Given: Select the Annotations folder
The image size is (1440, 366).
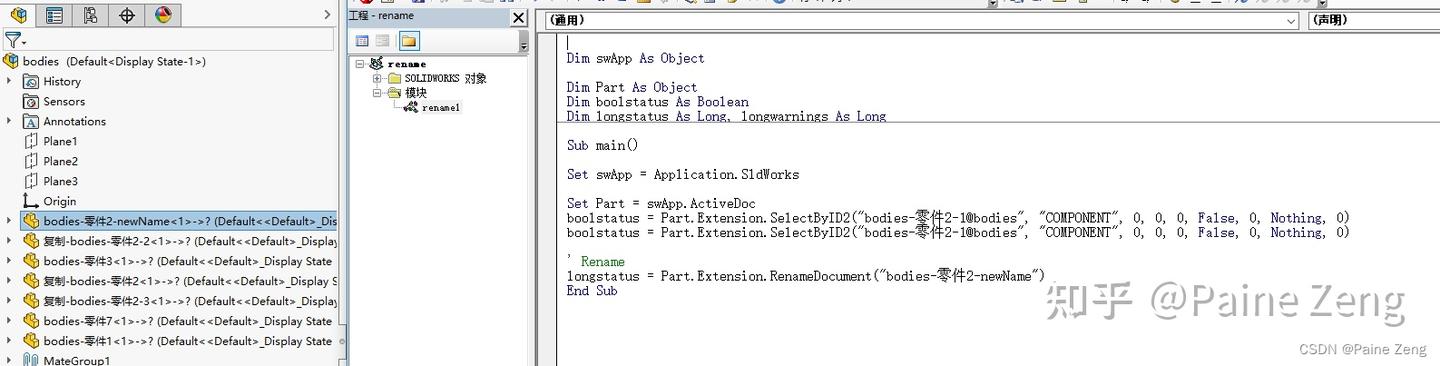Looking at the screenshot, I should point(64,121).
